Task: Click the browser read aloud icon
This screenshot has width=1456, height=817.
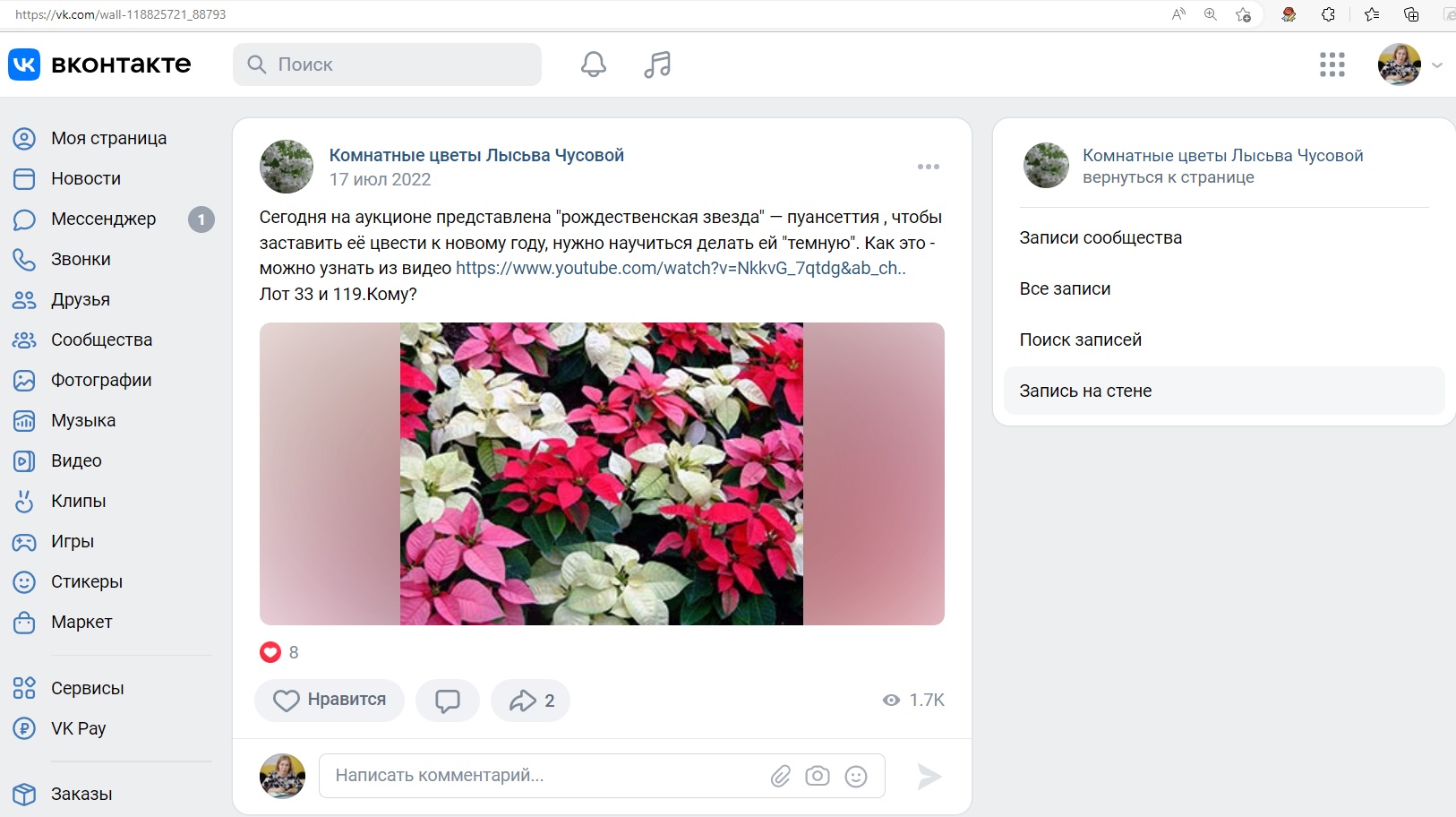Action: (1178, 14)
